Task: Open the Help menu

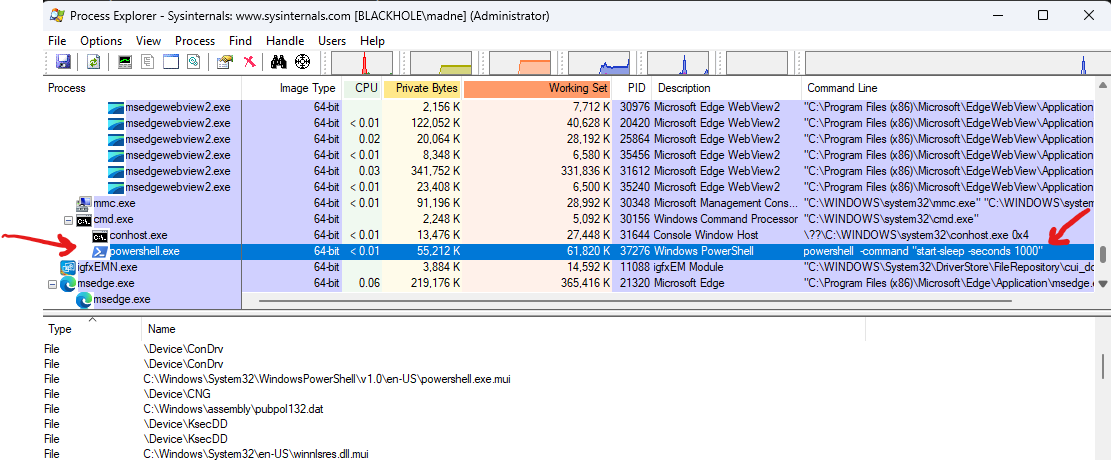Action: [373, 40]
